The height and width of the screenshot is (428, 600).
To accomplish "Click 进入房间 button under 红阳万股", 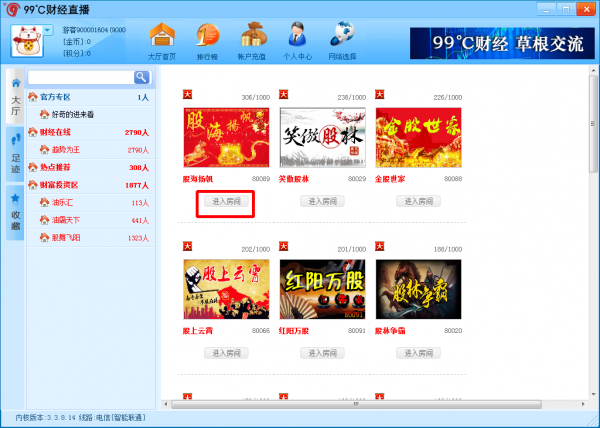I will coord(322,353).
